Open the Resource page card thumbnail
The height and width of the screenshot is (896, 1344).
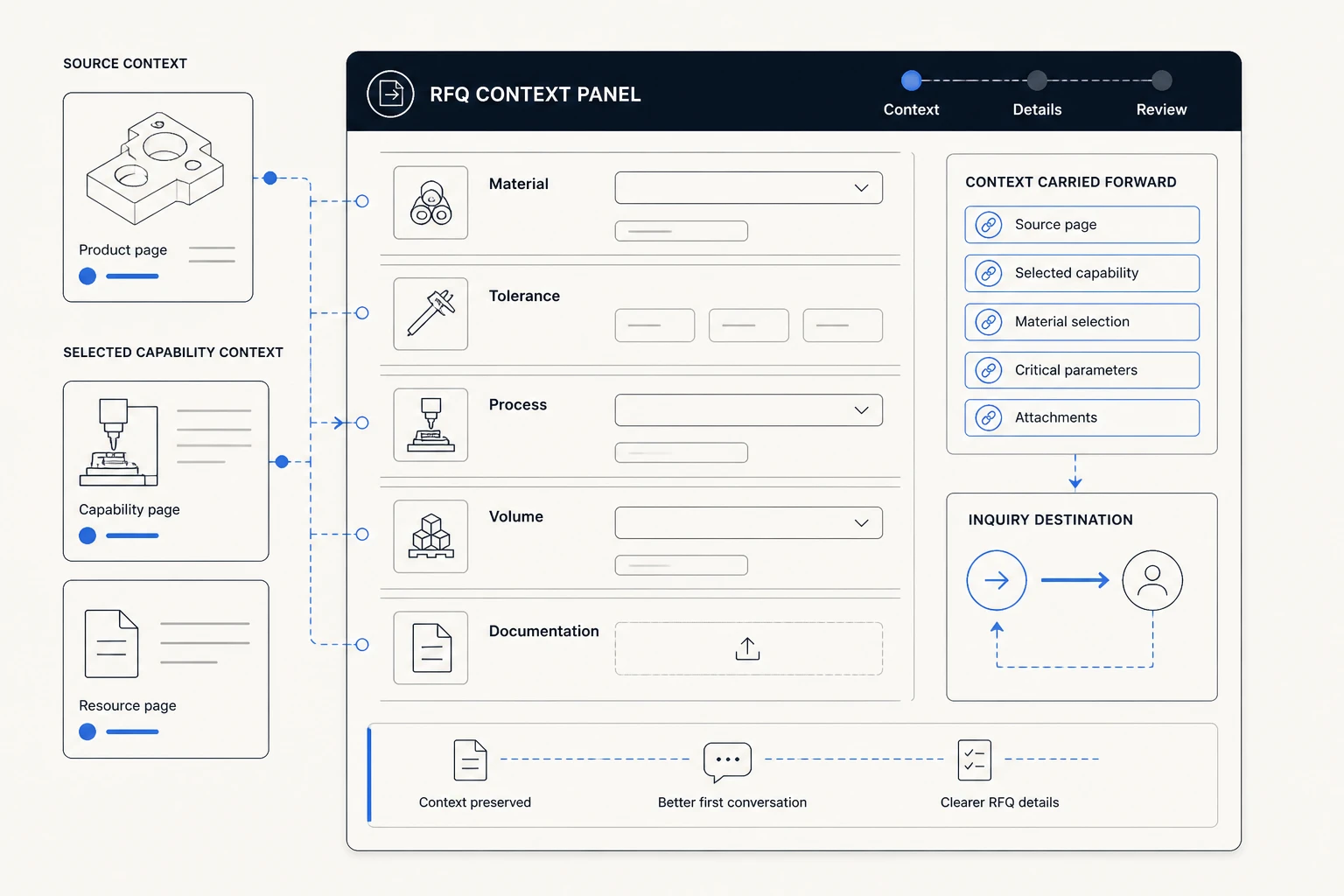pyautogui.click(x=111, y=644)
